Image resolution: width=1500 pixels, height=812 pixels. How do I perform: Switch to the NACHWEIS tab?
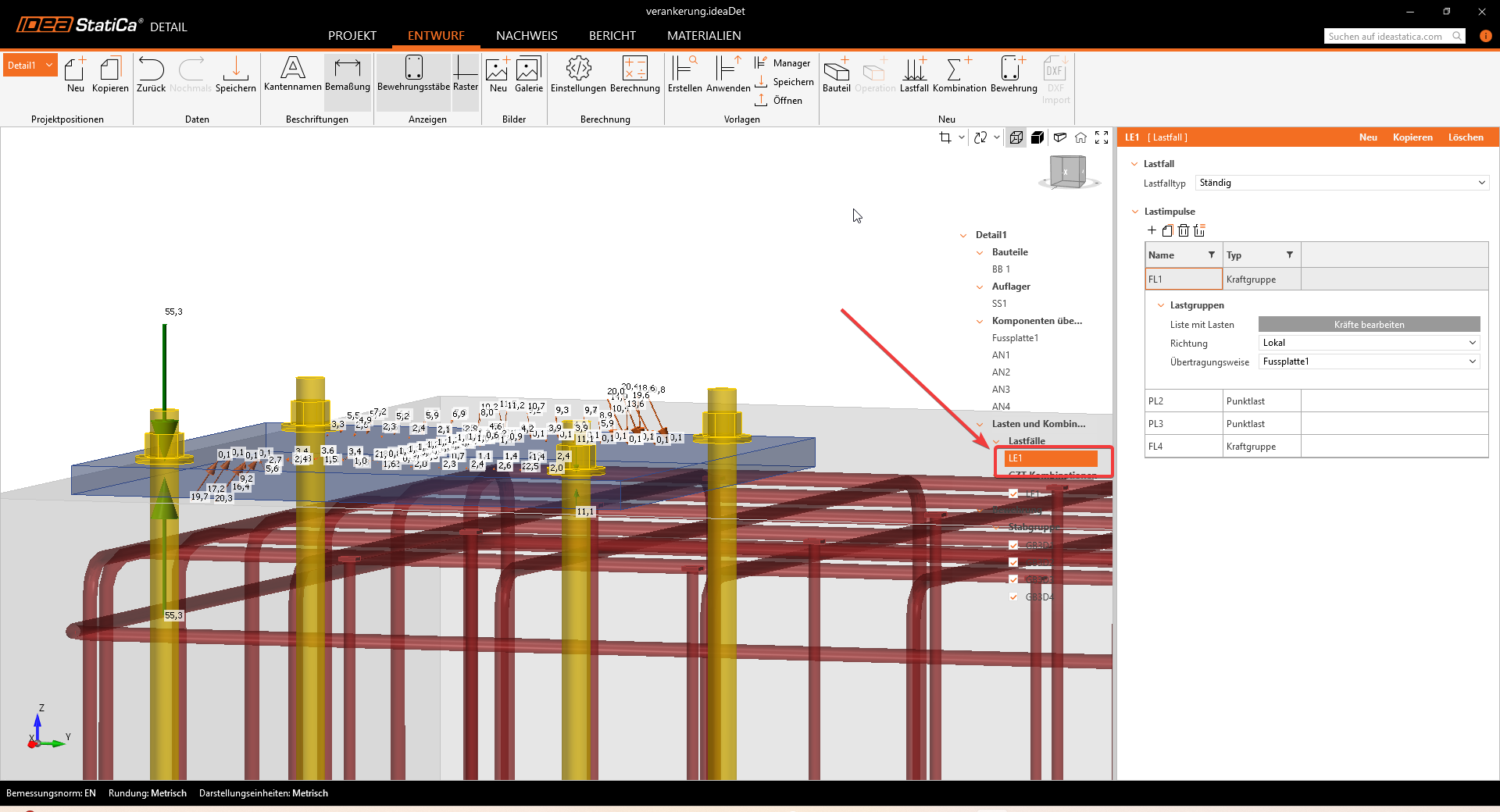pyautogui.click(x=527, y=36)
